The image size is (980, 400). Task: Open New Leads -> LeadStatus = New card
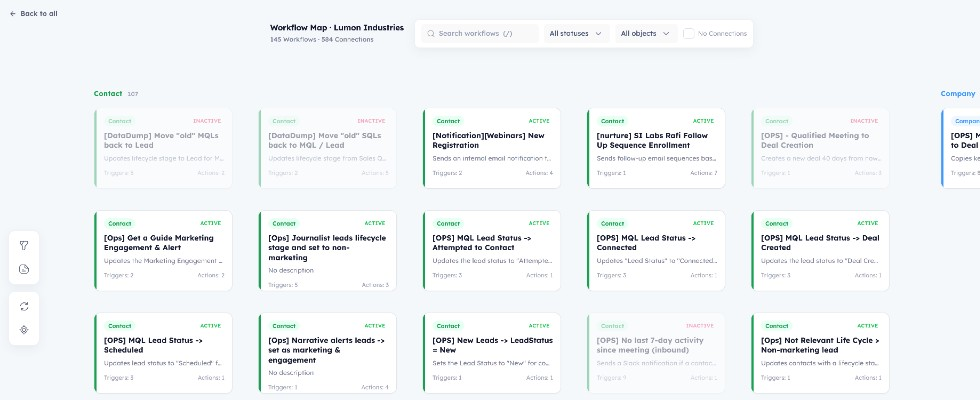click(x=492, y=353)
